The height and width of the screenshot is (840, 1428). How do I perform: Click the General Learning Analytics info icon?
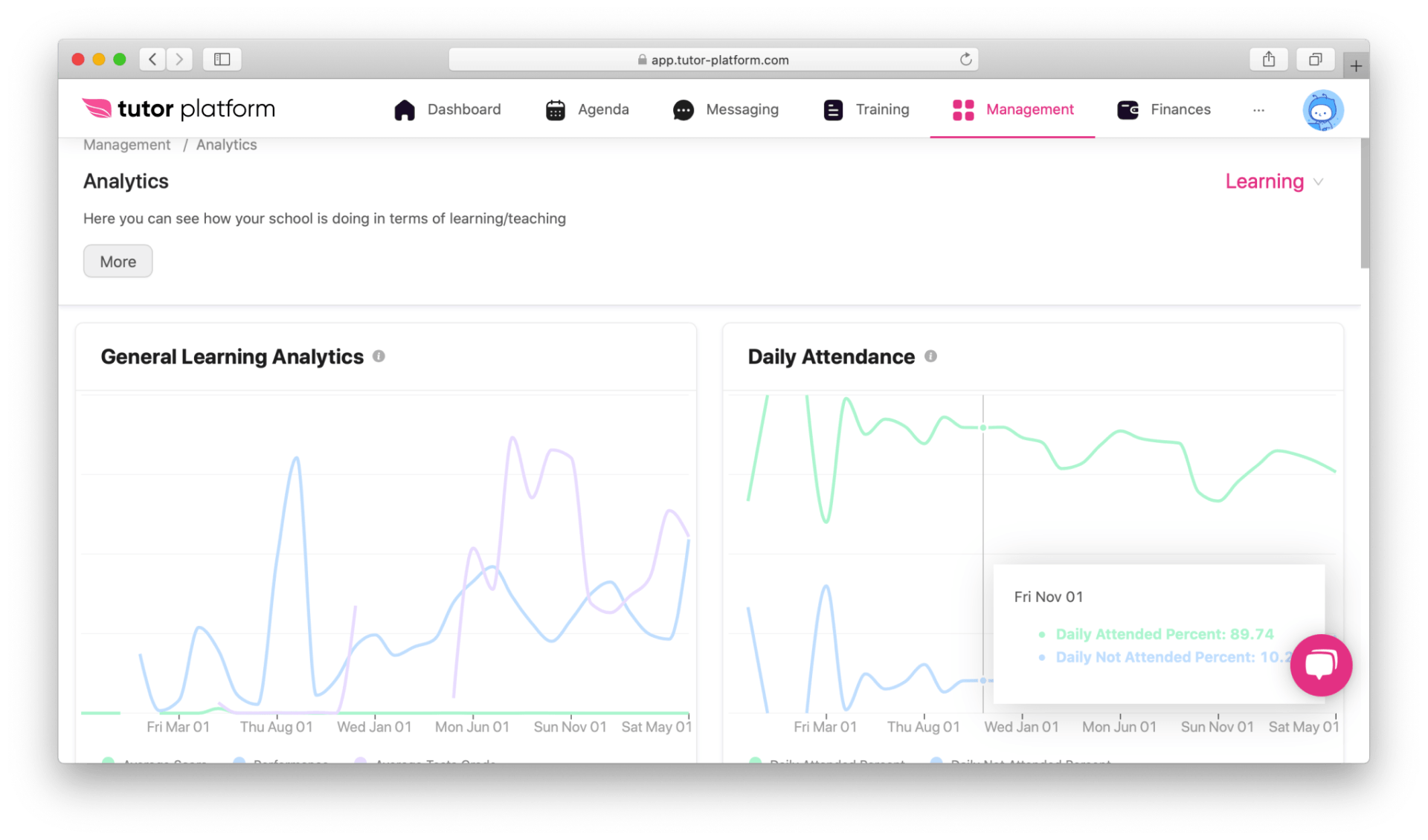[x=379, y=356]
